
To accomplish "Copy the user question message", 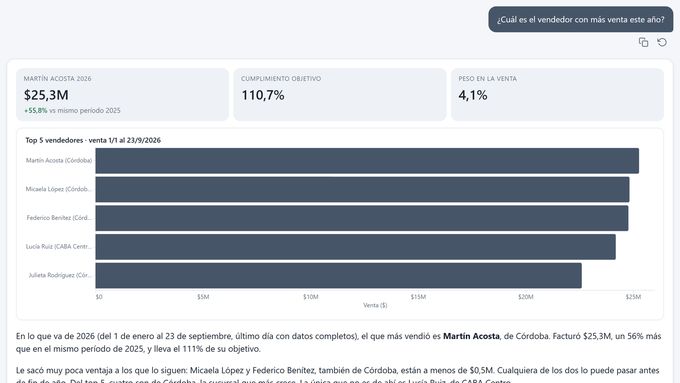I will [643, 42].
